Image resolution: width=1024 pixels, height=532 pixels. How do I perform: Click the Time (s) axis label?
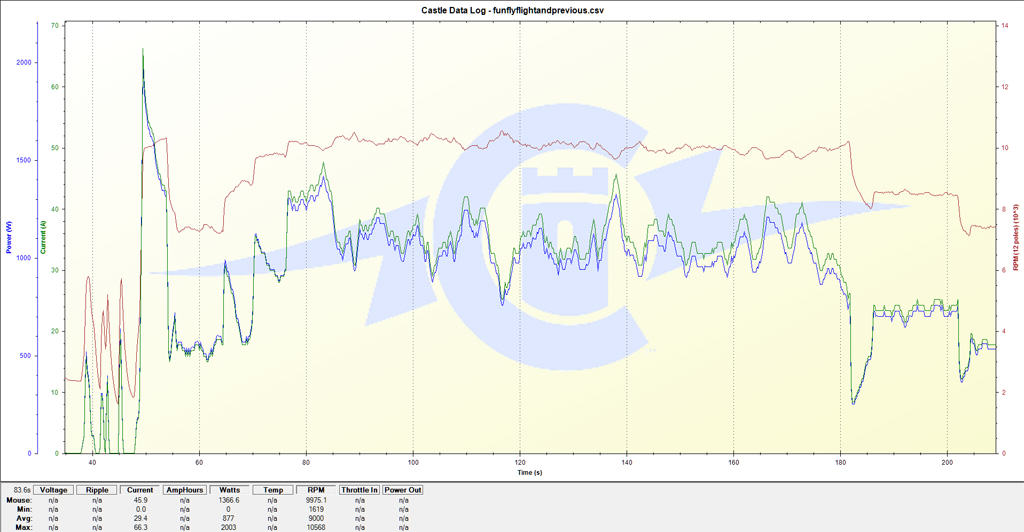(x=530, y=473)
